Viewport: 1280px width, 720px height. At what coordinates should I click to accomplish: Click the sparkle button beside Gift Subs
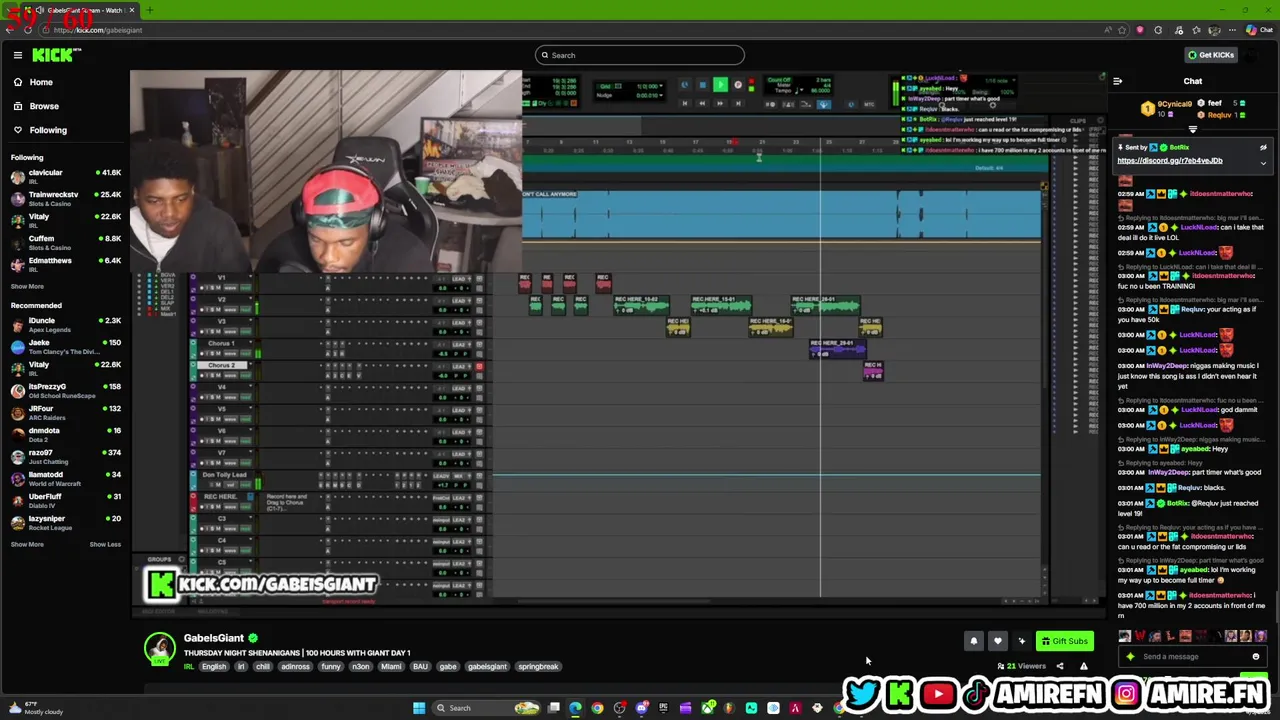click(1021, 642)
